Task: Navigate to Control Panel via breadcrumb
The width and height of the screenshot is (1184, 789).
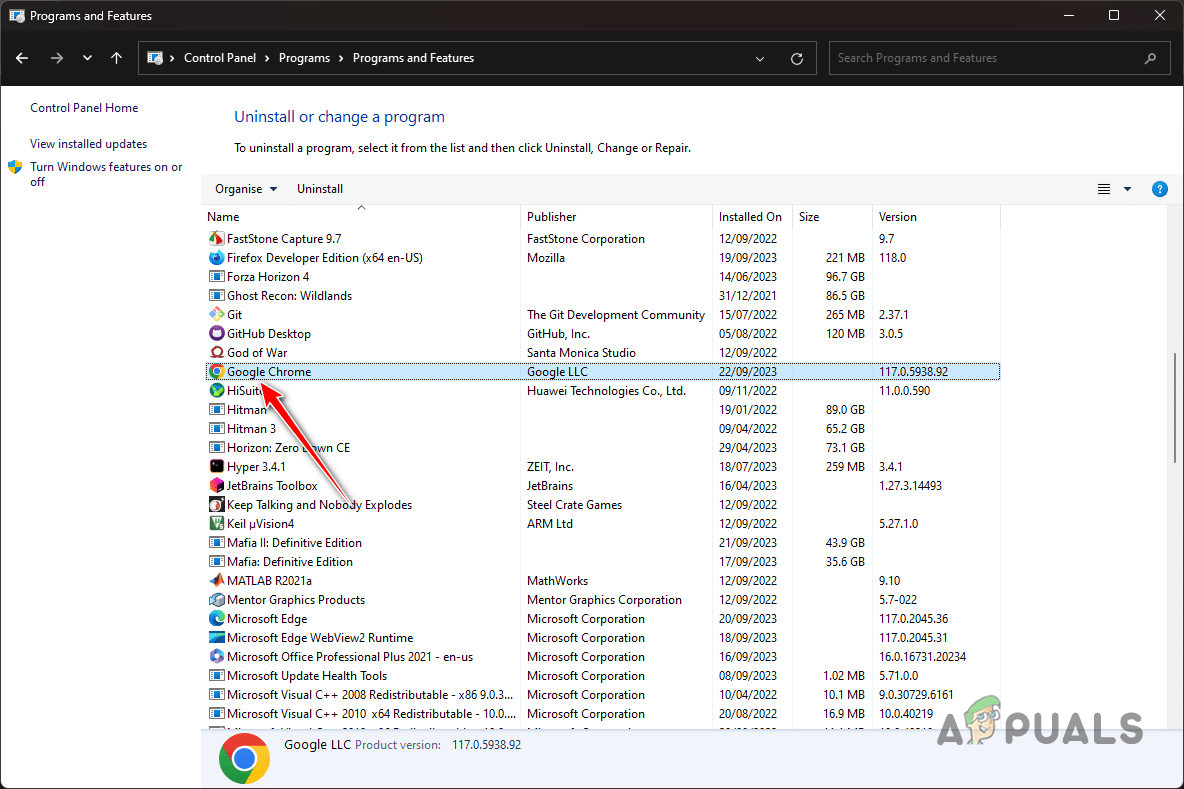Action: pos(221,57)
